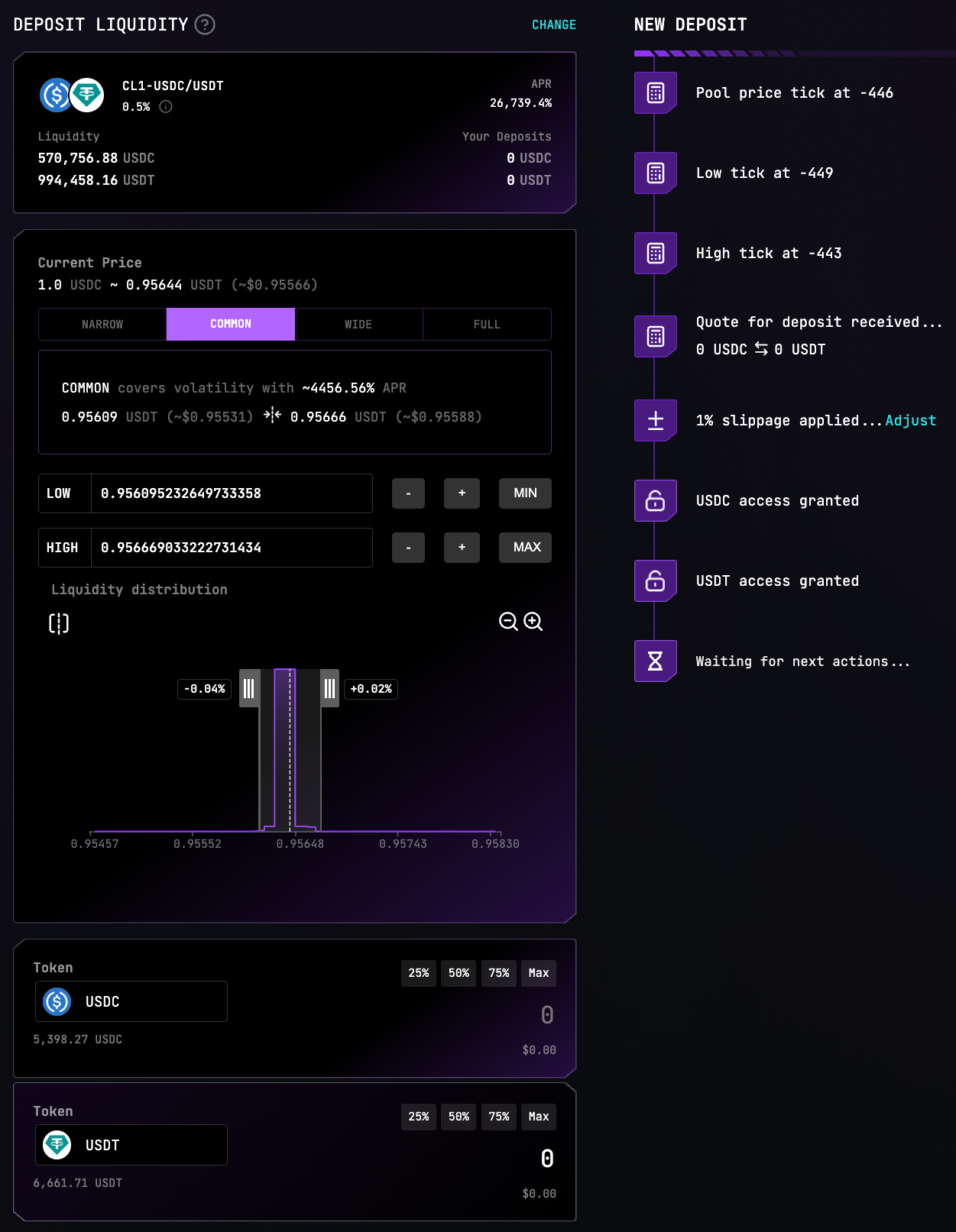
Task: Open the USDC token selector
Action: tap(131, 1001)
